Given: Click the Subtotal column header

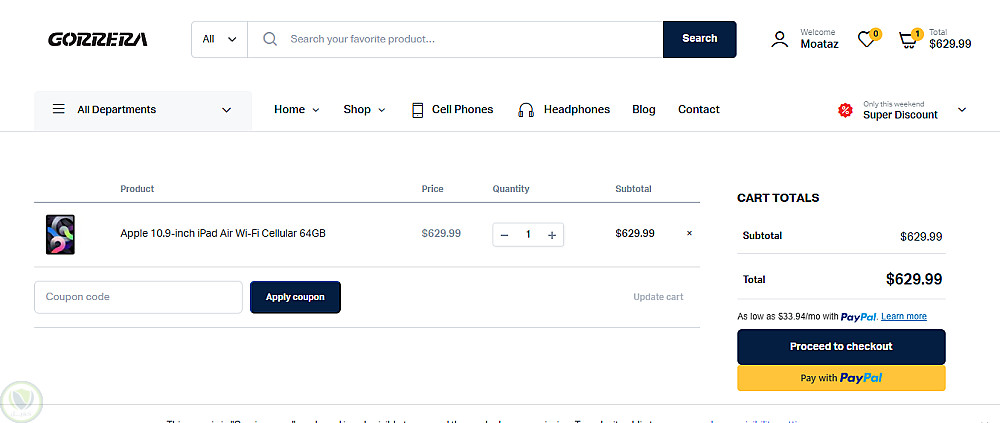Looking at the screenshot, I should [633, 189].
